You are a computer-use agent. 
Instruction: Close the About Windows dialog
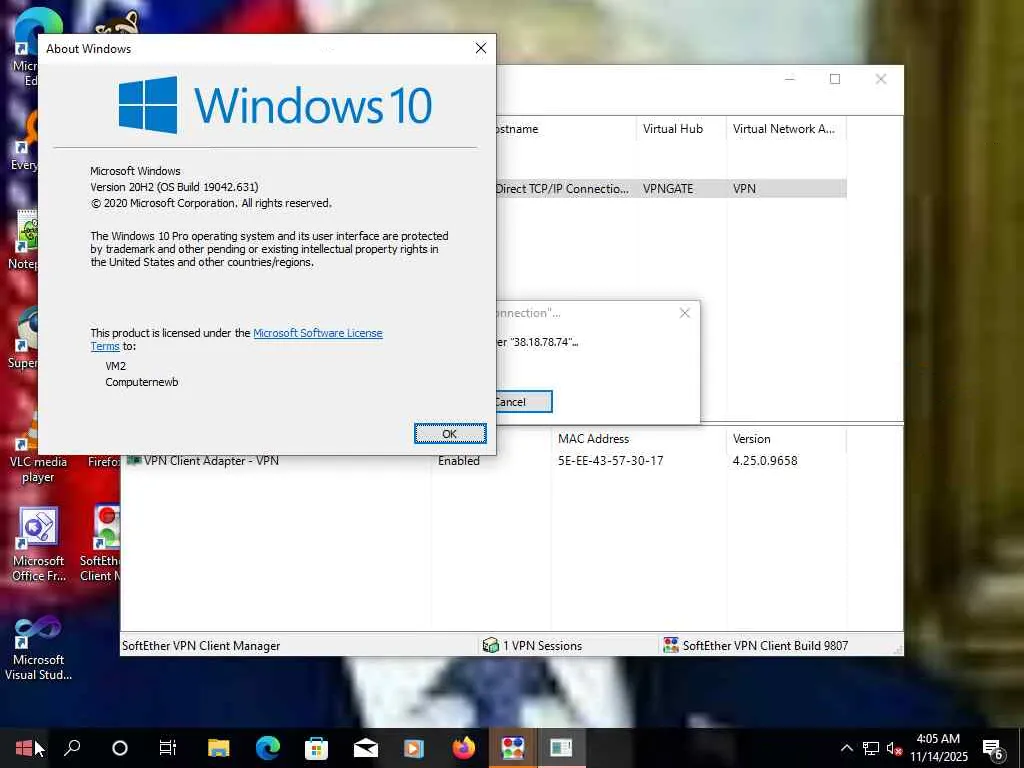click(x=481, y=48)
